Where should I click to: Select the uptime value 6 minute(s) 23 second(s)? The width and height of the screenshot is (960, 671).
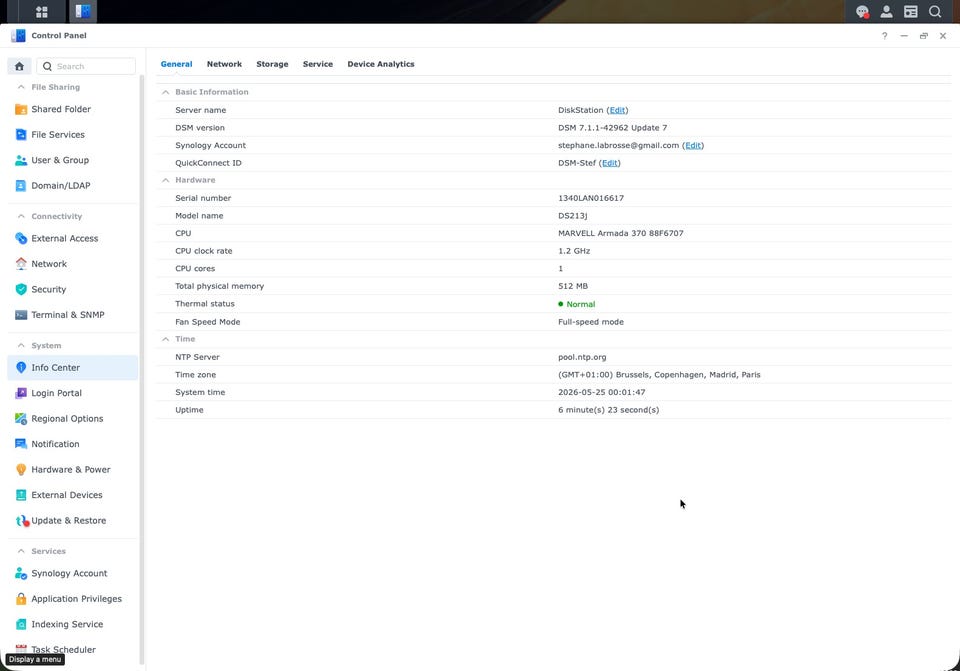pyautogui.click(x=609, y=410)
